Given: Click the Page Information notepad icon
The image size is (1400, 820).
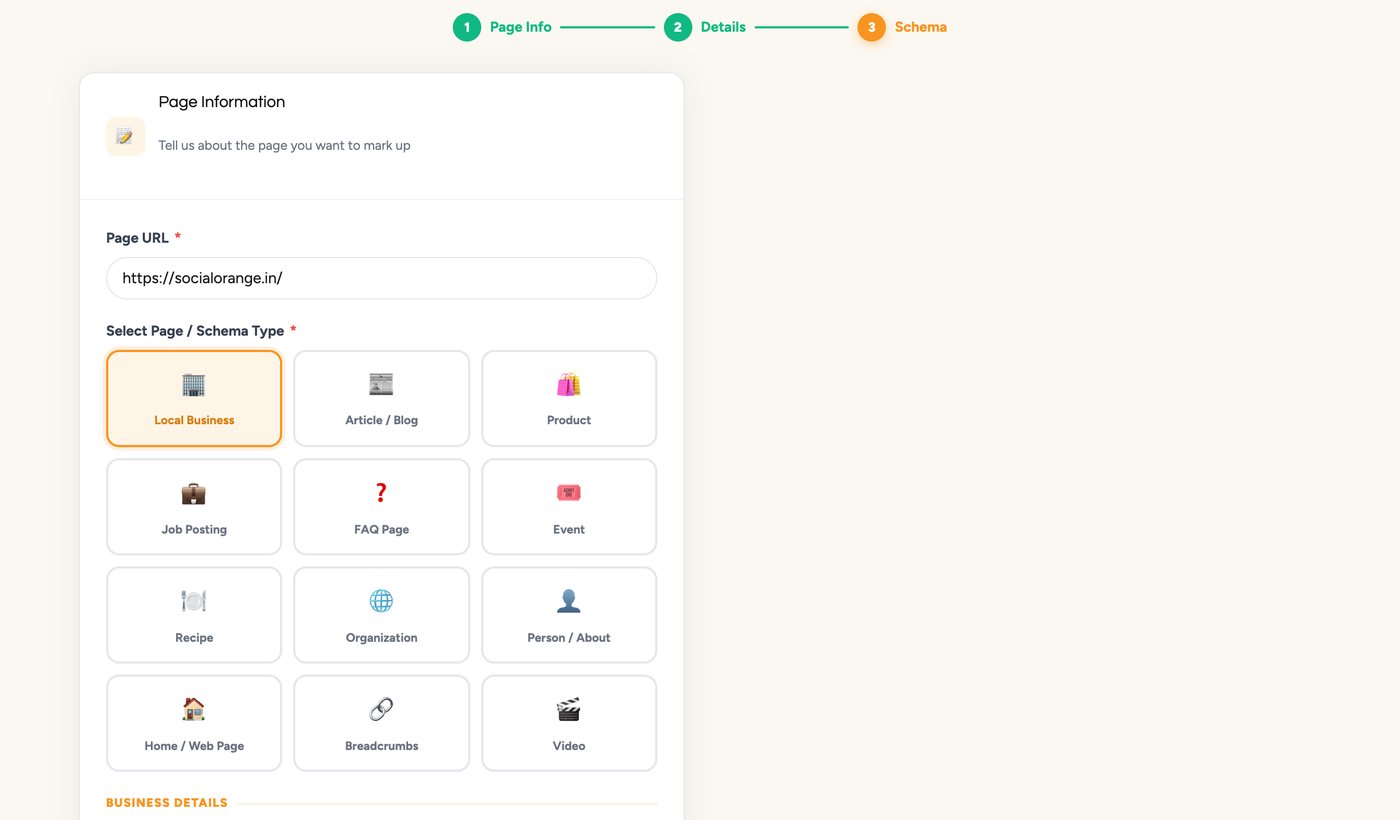Looking at the screenshot, I should click(x=126, y=137).
